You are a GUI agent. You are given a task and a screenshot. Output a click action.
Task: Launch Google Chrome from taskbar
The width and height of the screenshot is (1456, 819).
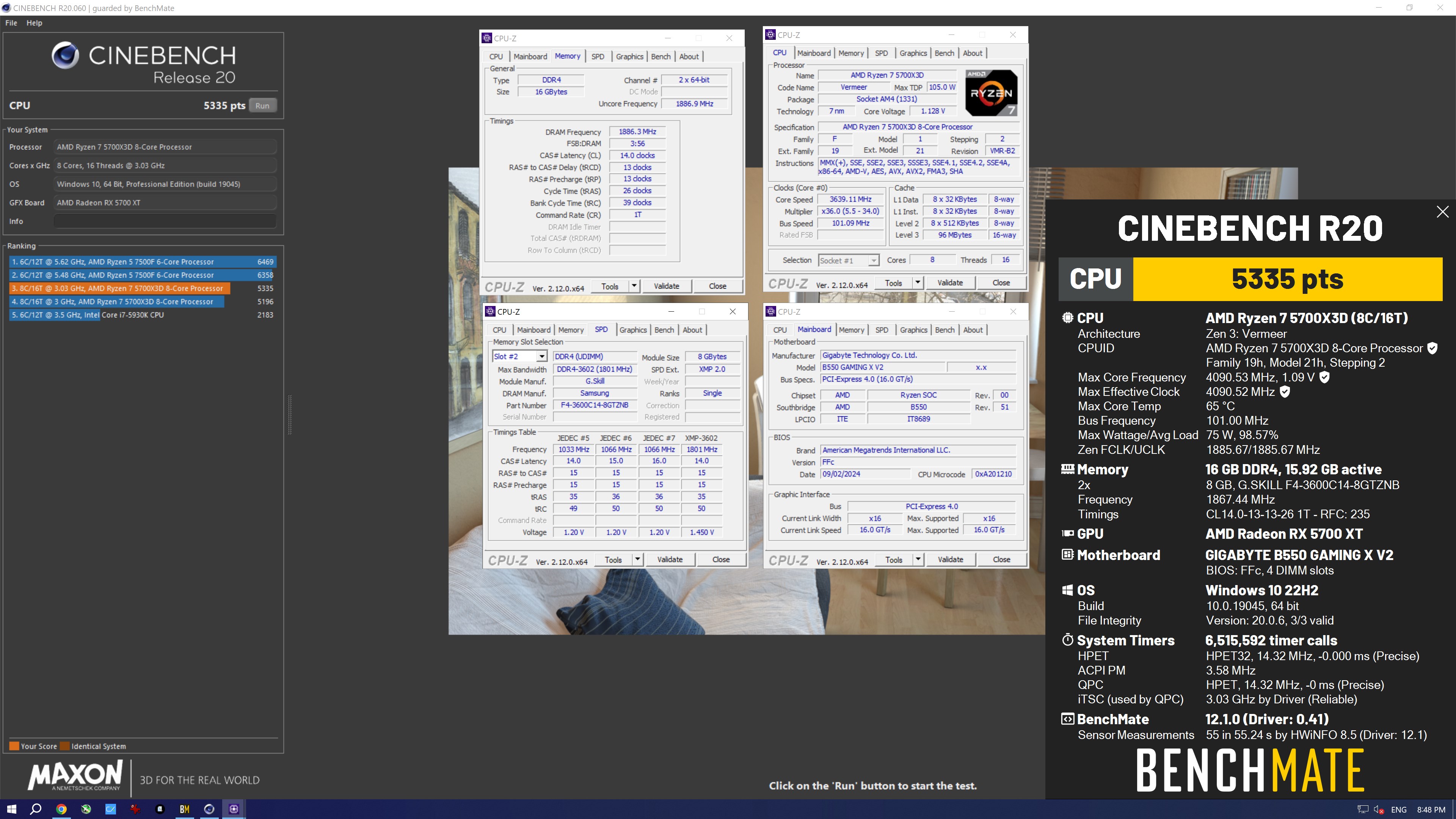(x=61, y=809)
